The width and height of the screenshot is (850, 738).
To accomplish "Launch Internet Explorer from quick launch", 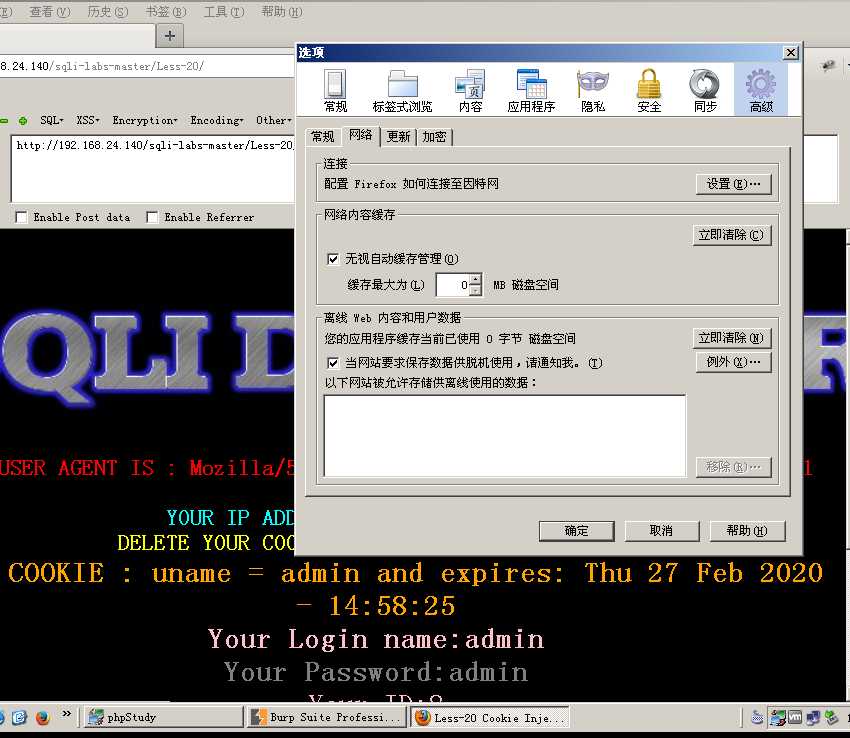I will click(x=19, y=717).
